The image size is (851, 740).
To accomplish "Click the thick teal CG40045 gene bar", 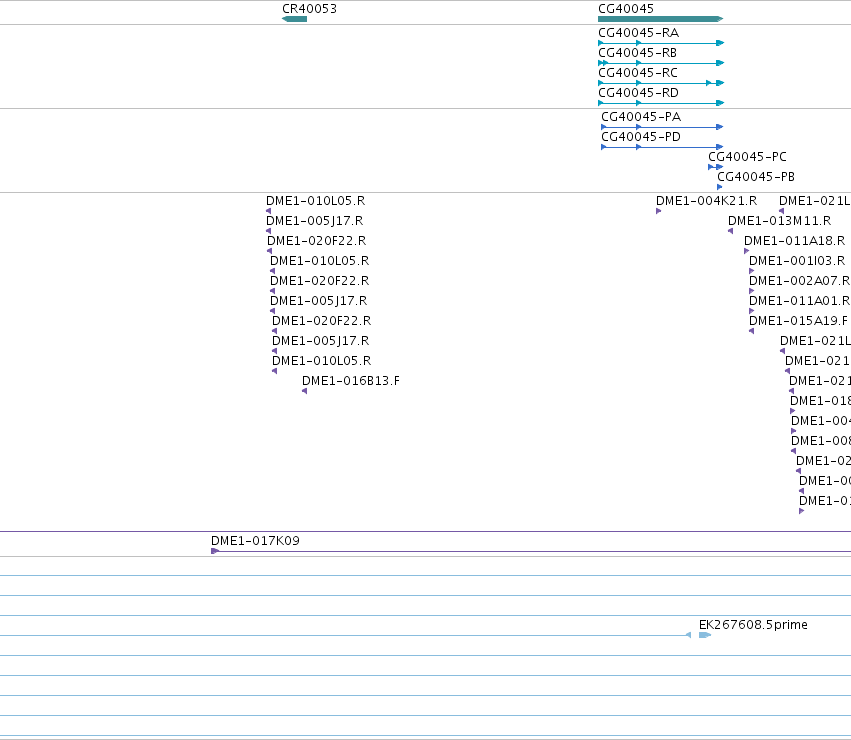I will coord(661,19).
